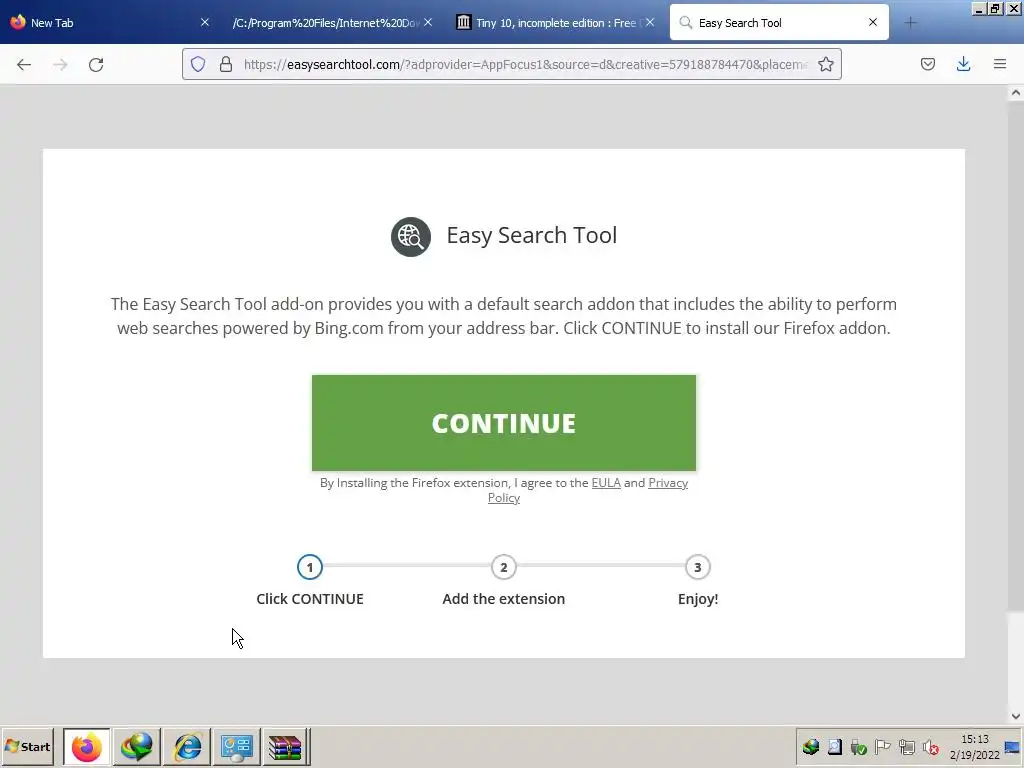
Task: Click the 'Add the extension' label
Action: [x=504, y=599]
